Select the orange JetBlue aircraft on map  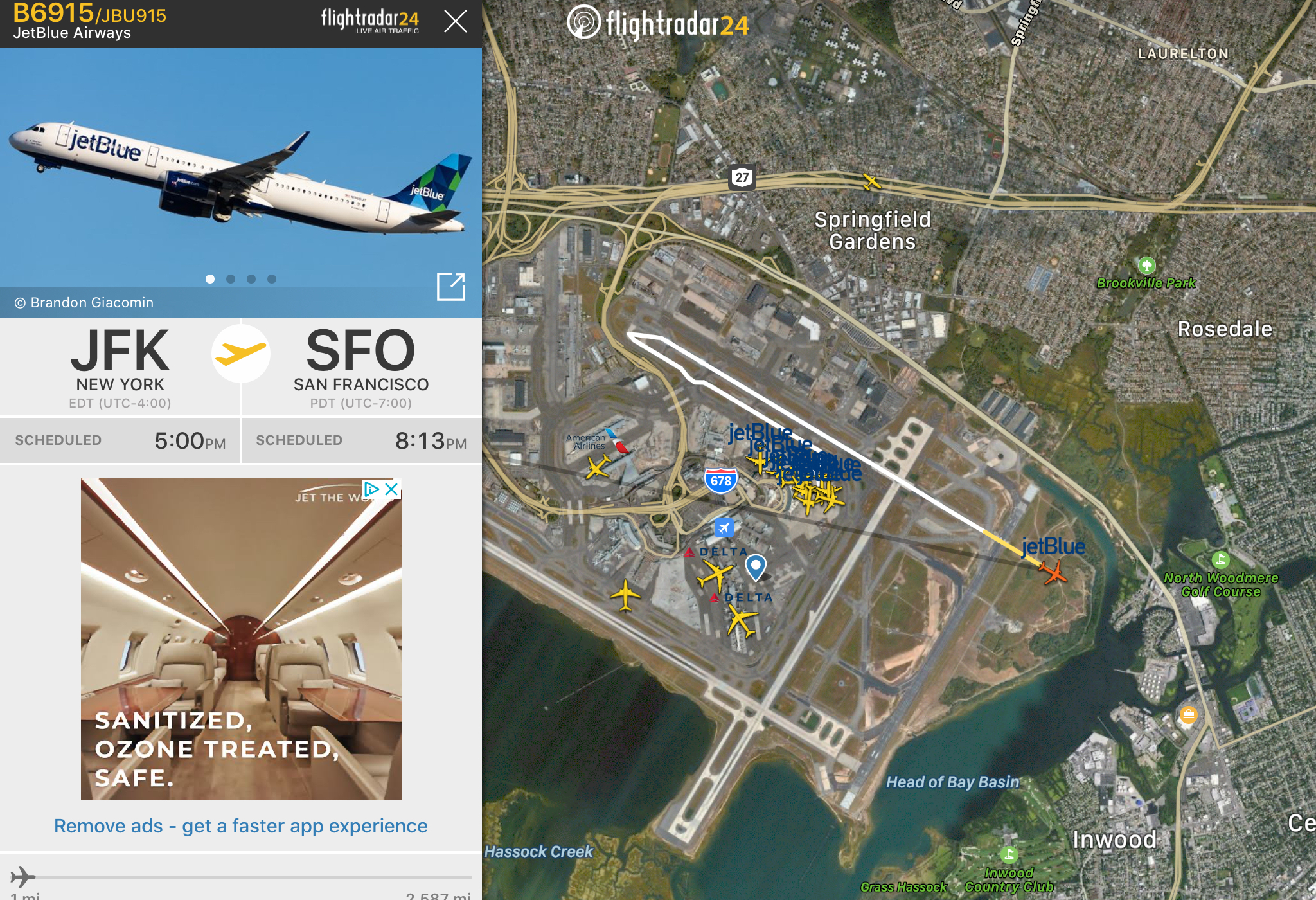[x=1052, y=571]
